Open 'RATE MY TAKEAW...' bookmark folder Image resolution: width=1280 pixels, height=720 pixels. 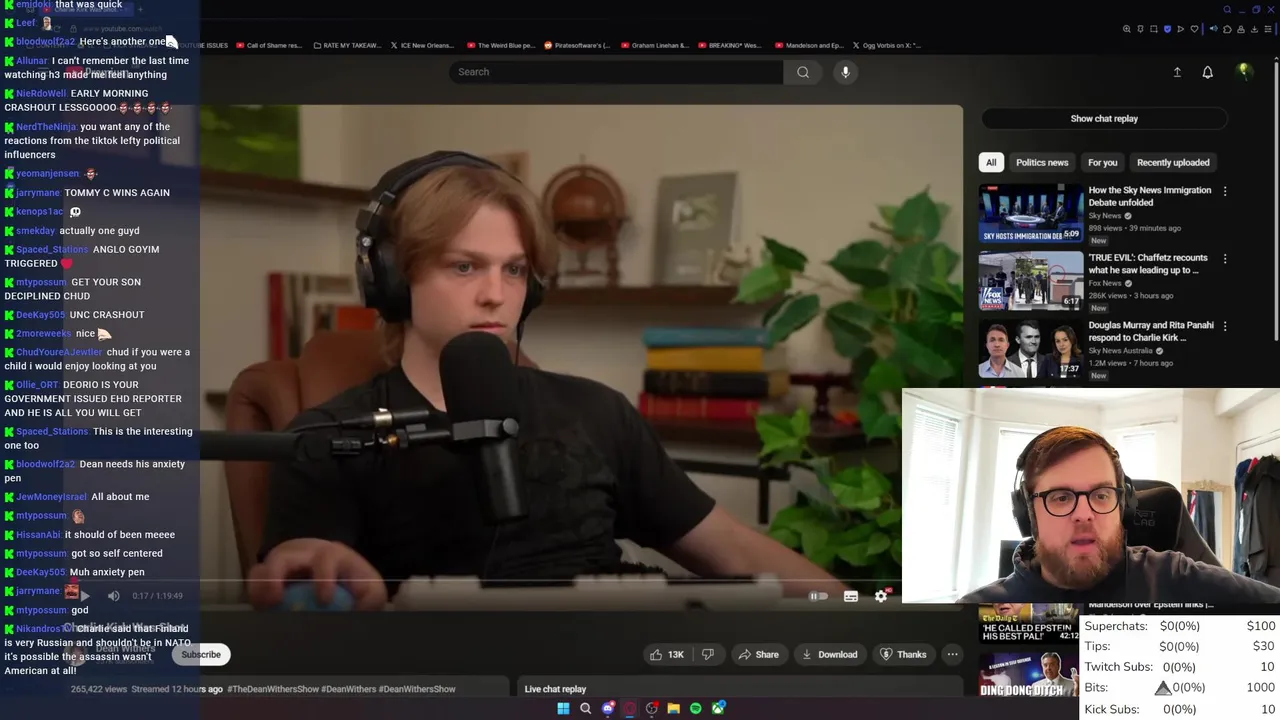(350, 45)
